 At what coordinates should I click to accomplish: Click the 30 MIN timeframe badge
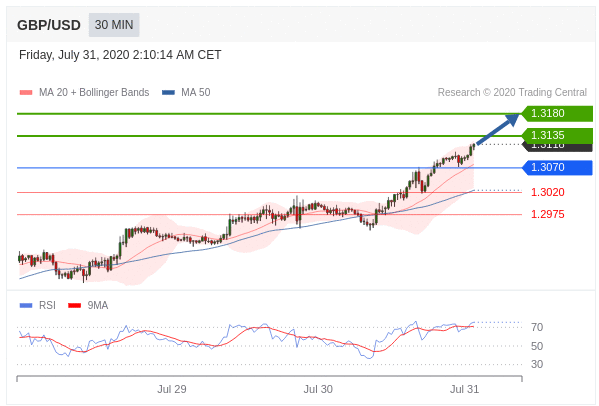click(x=114, y=25)
